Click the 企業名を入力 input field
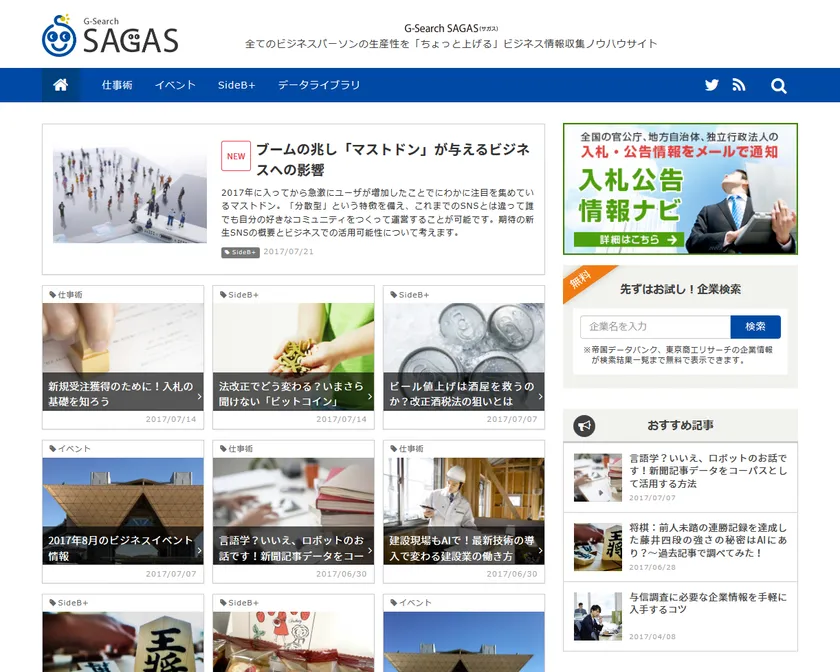 [x=655, y=327]
